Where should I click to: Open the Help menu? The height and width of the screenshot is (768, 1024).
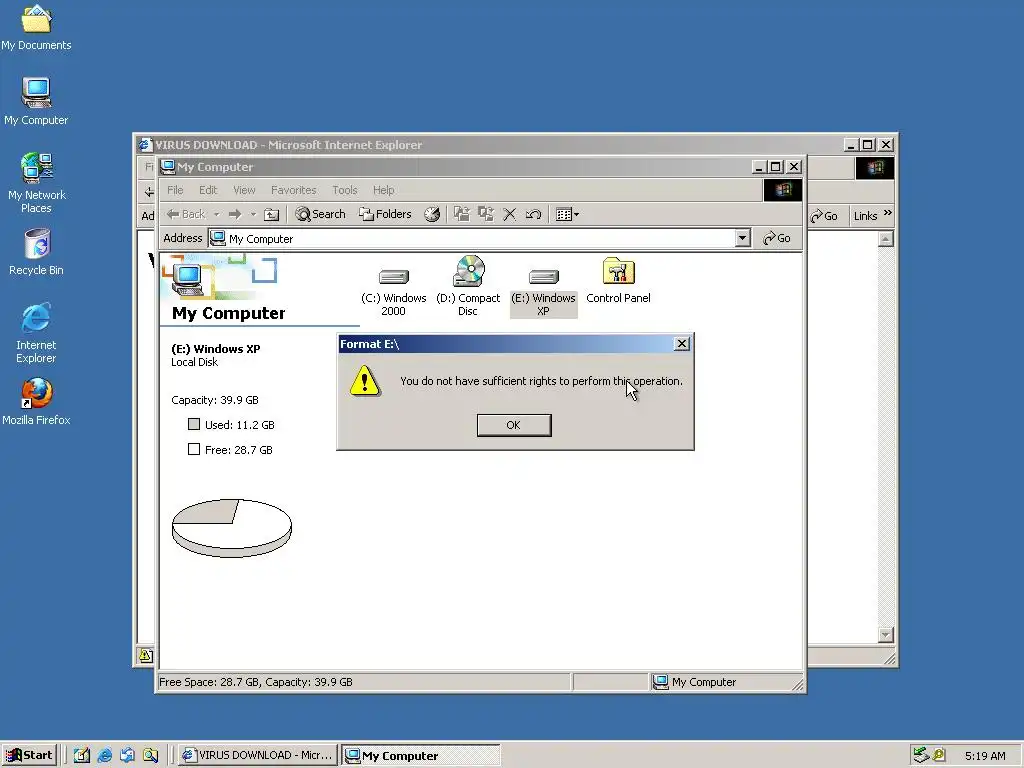pyautogui.click(x=383, y=190)
